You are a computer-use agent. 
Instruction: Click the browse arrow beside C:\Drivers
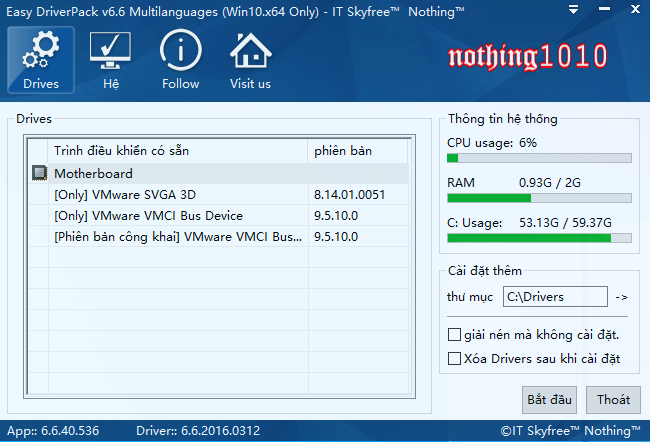[x=621, y=297]
